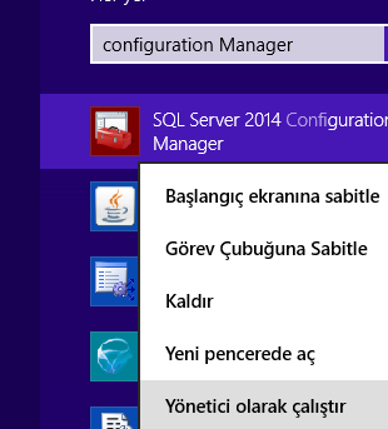This screenshot has width=388, height=429.
Task: Select the highlighted SQL Server result row background
Action: coord(214,131)
